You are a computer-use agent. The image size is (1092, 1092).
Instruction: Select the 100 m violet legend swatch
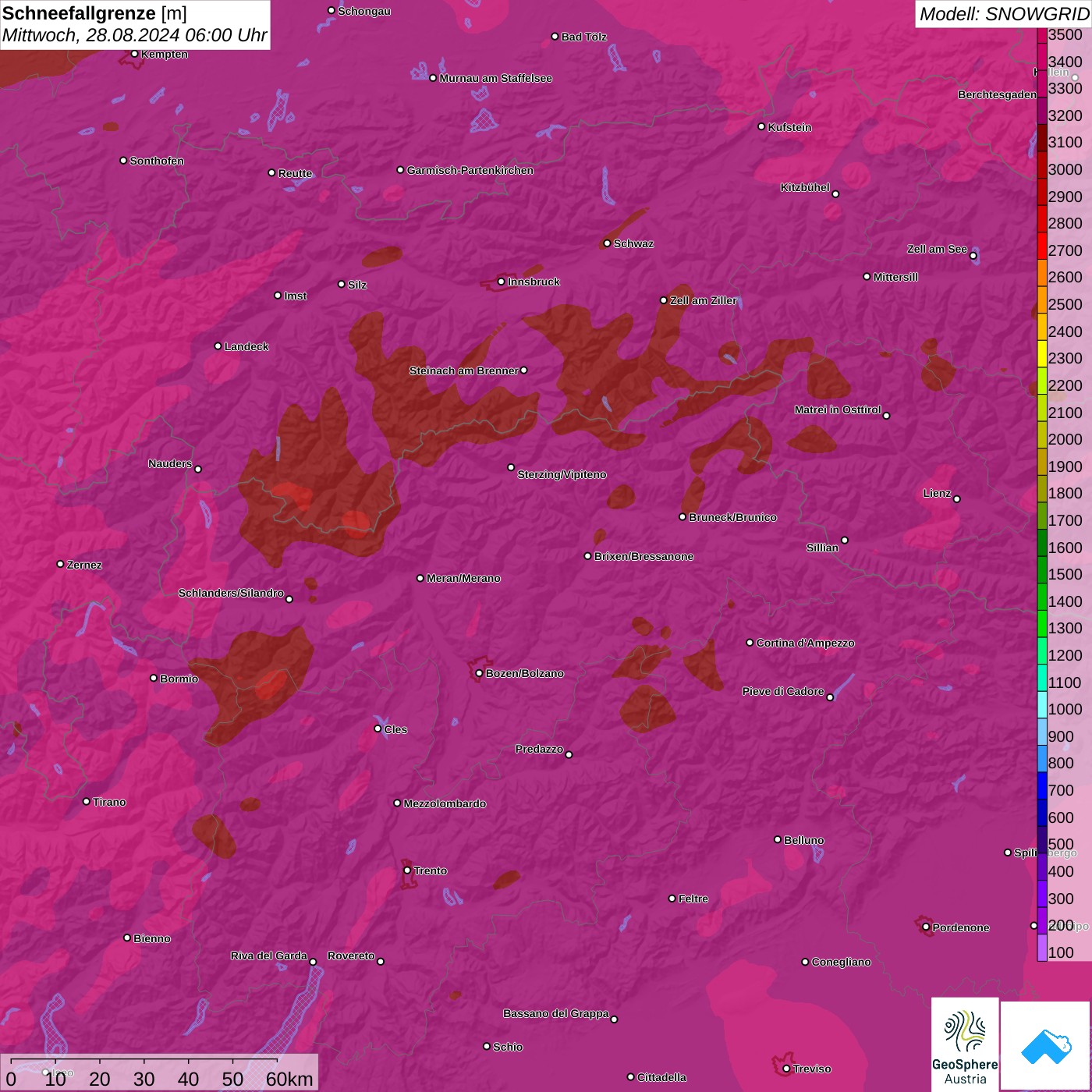pyautogui.click(x=1041, y=948)
